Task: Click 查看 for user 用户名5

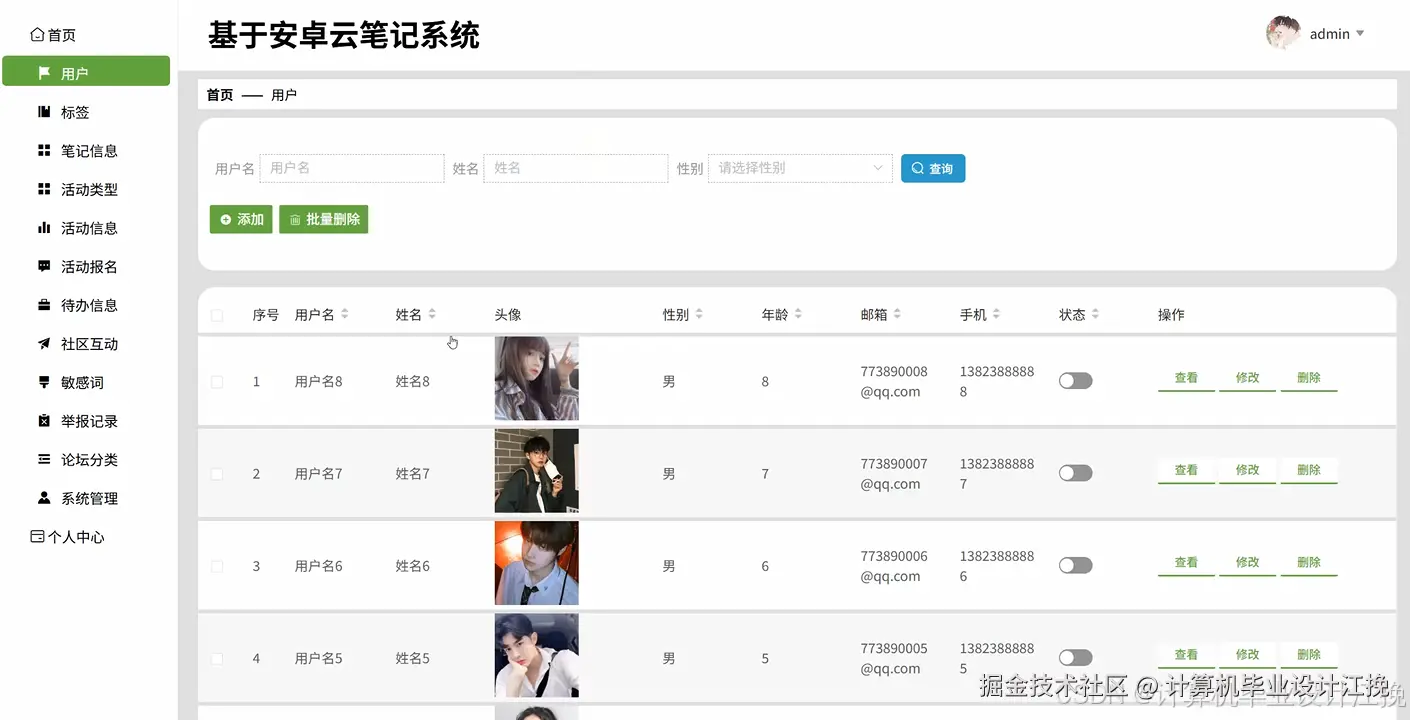Action: (x=1186, y=655)
